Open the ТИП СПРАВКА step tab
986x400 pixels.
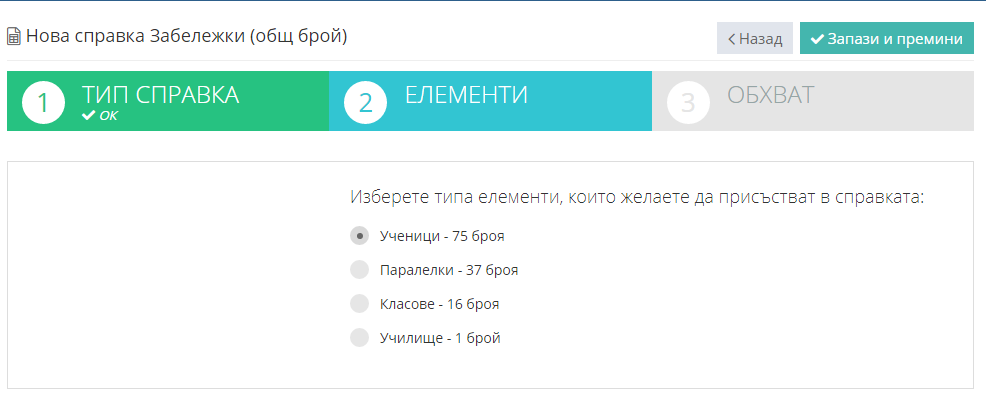[x=168, y=101]
